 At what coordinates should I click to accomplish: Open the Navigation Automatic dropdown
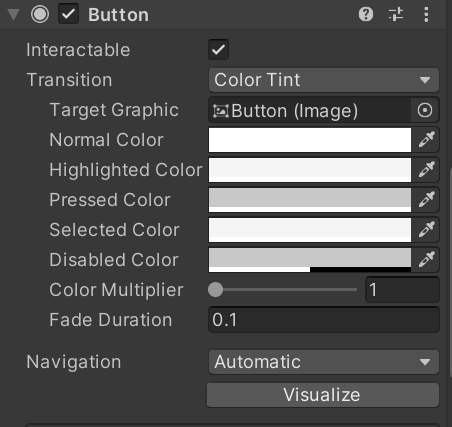pyautogui.click(x=324, y=362)
